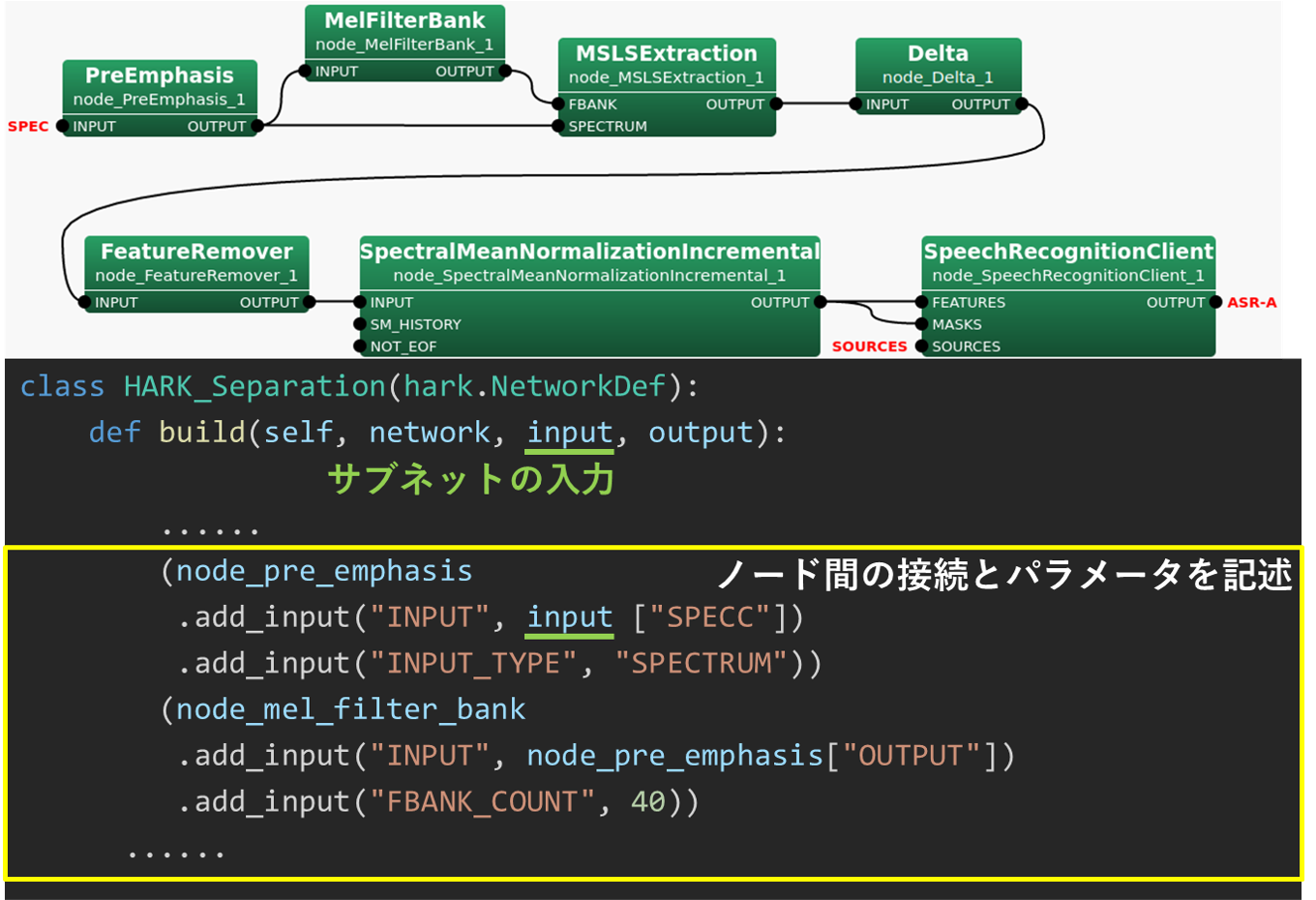Click the FEATURES port on SpeechRecognitionClient
Image resolution: width=1316 pixels, height=900 pixels.
922,303
